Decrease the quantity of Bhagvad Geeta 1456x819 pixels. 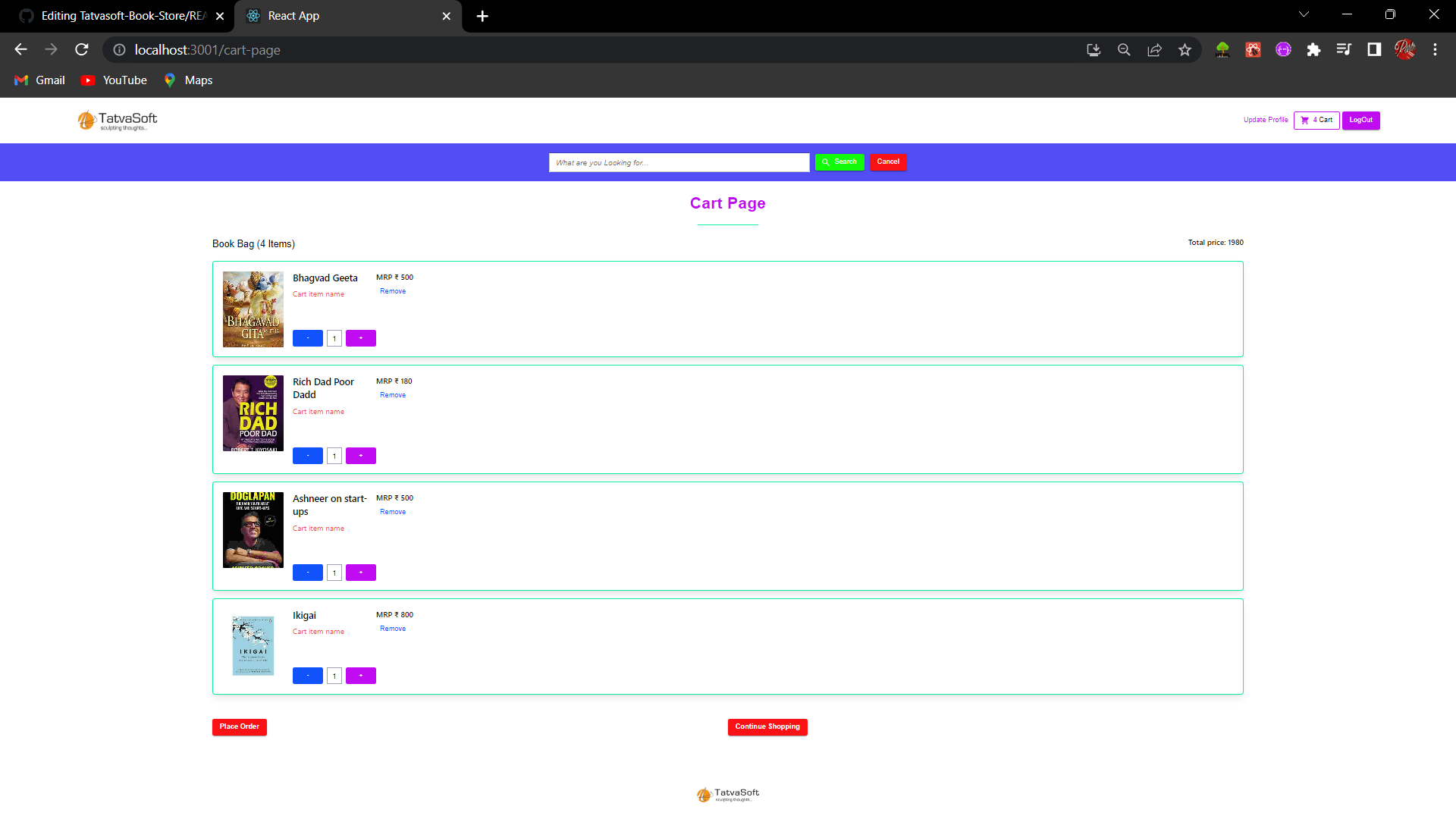(307, 338)
